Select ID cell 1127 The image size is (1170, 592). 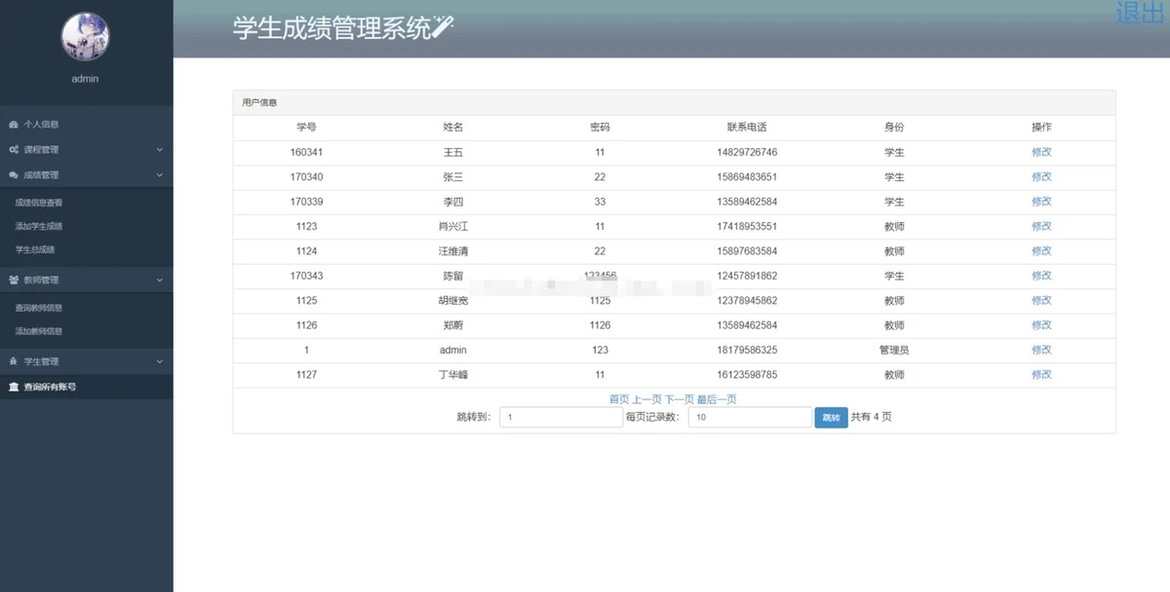pos(307,375)
